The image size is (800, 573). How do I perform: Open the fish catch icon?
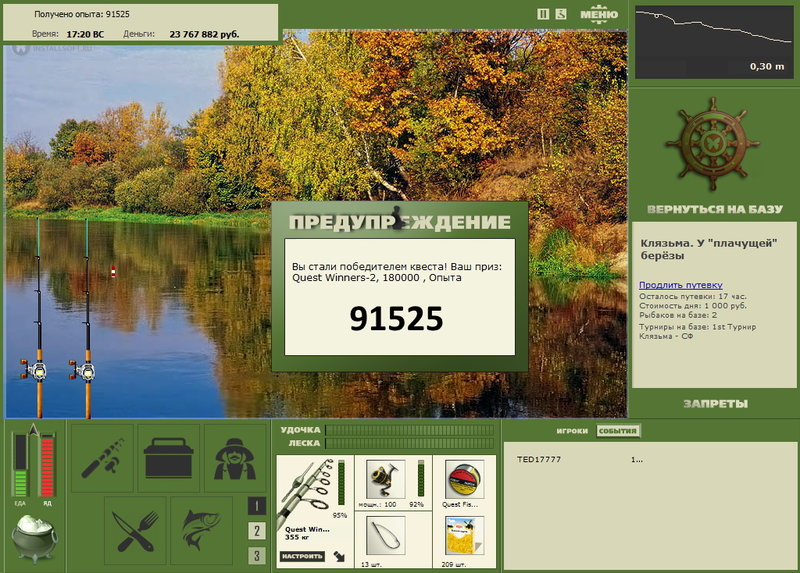click(x=202, y=531)
